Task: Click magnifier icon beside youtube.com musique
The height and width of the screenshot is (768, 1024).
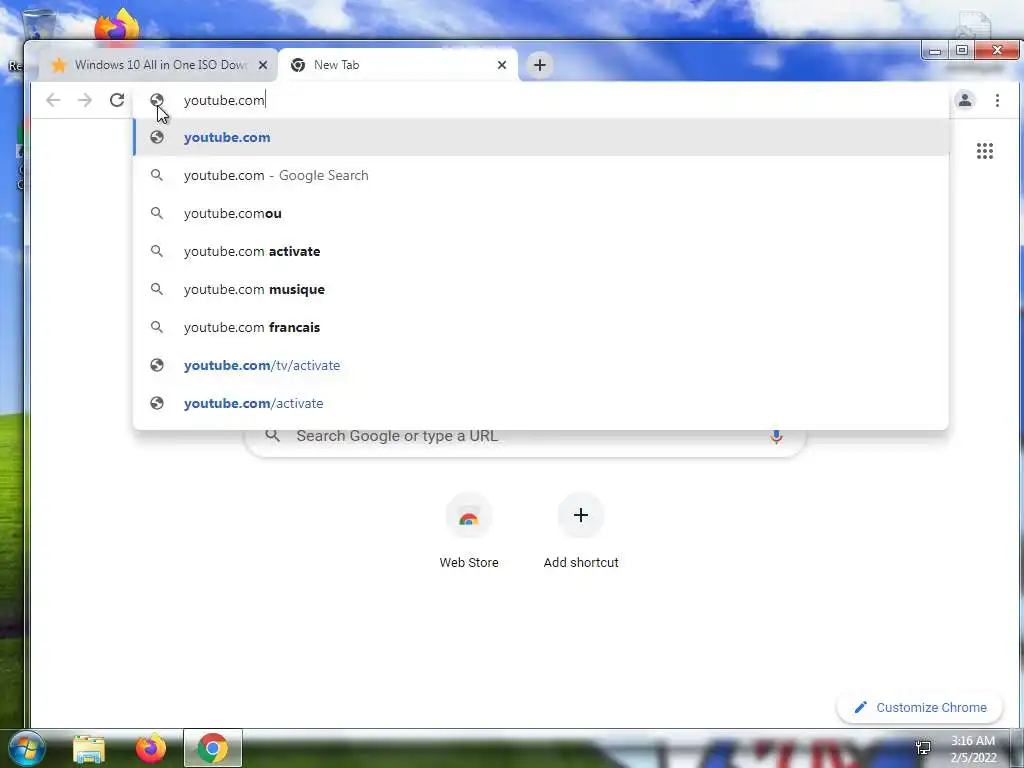Action: pos(156,289)
